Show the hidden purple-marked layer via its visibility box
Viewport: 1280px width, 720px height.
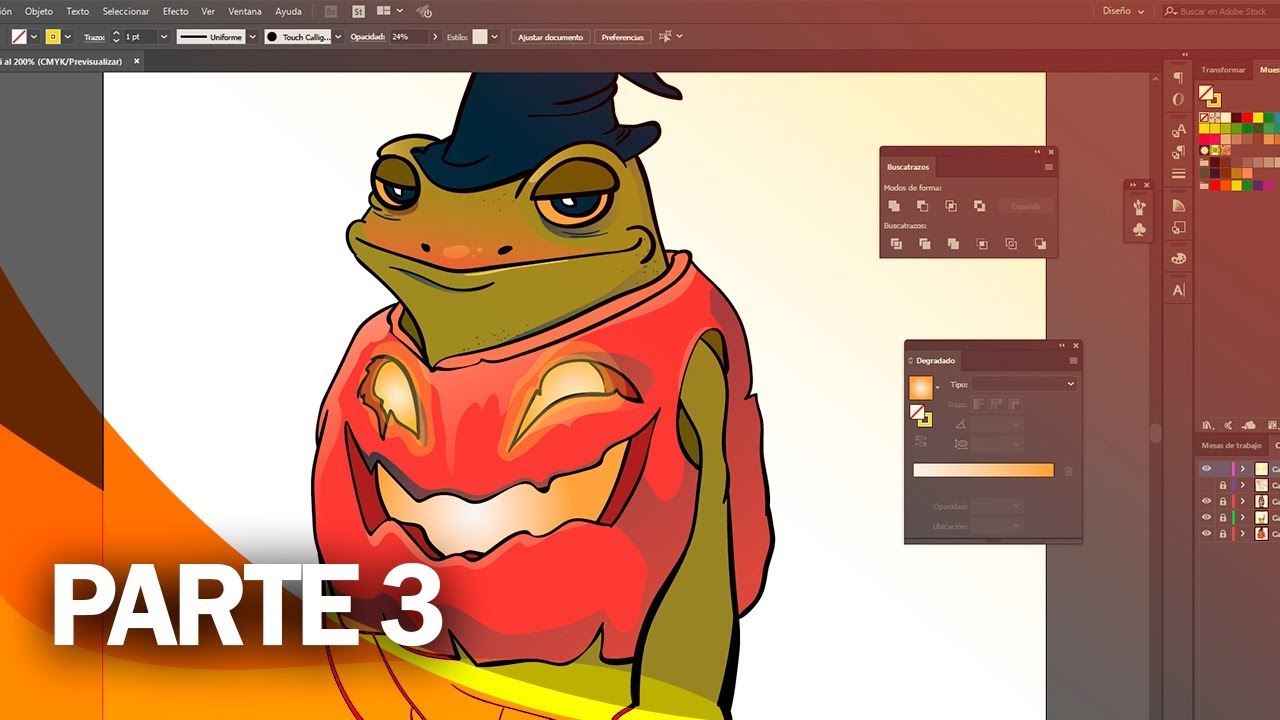(1206, 485)
